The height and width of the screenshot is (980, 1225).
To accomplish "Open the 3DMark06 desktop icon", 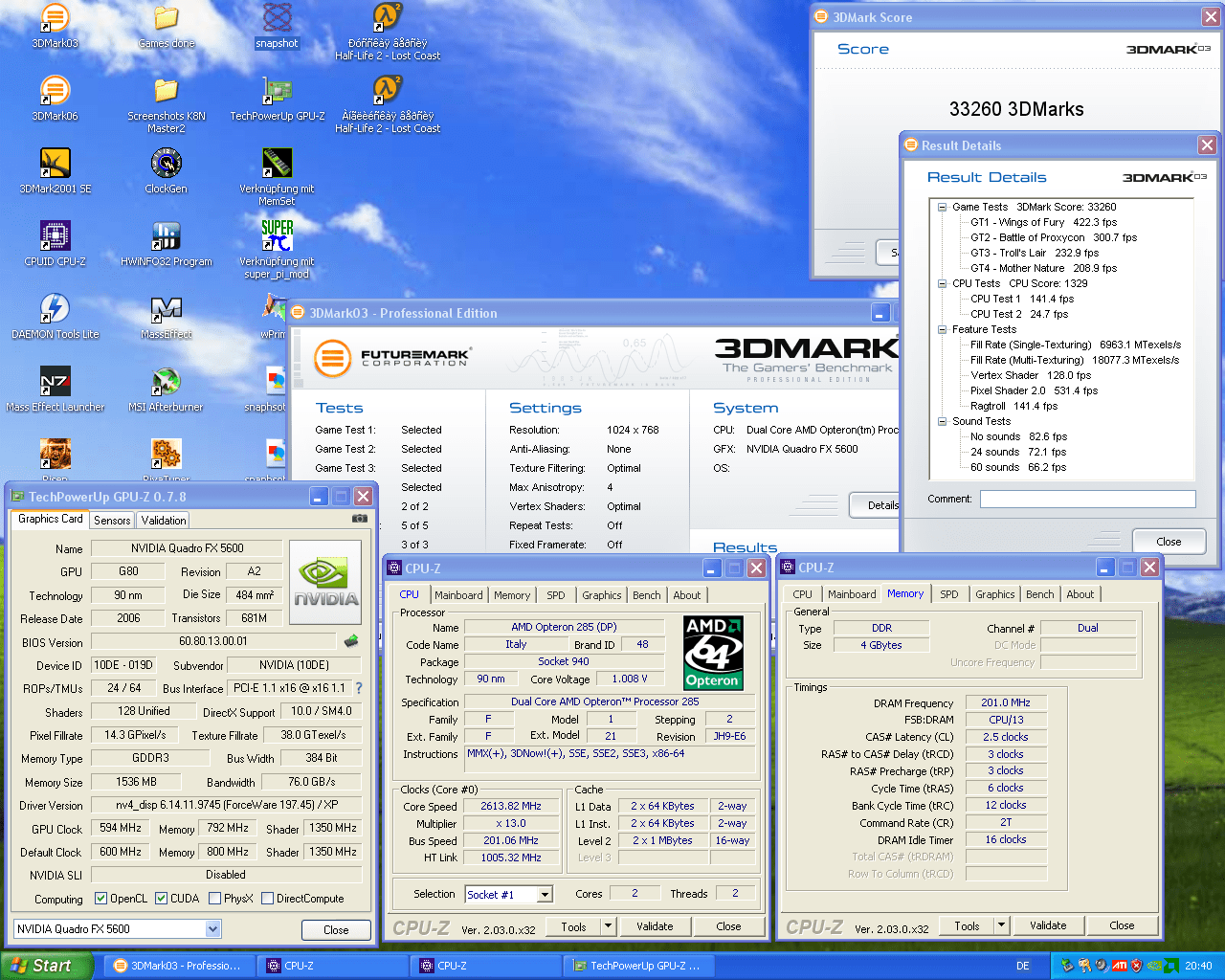I will 55,98.
